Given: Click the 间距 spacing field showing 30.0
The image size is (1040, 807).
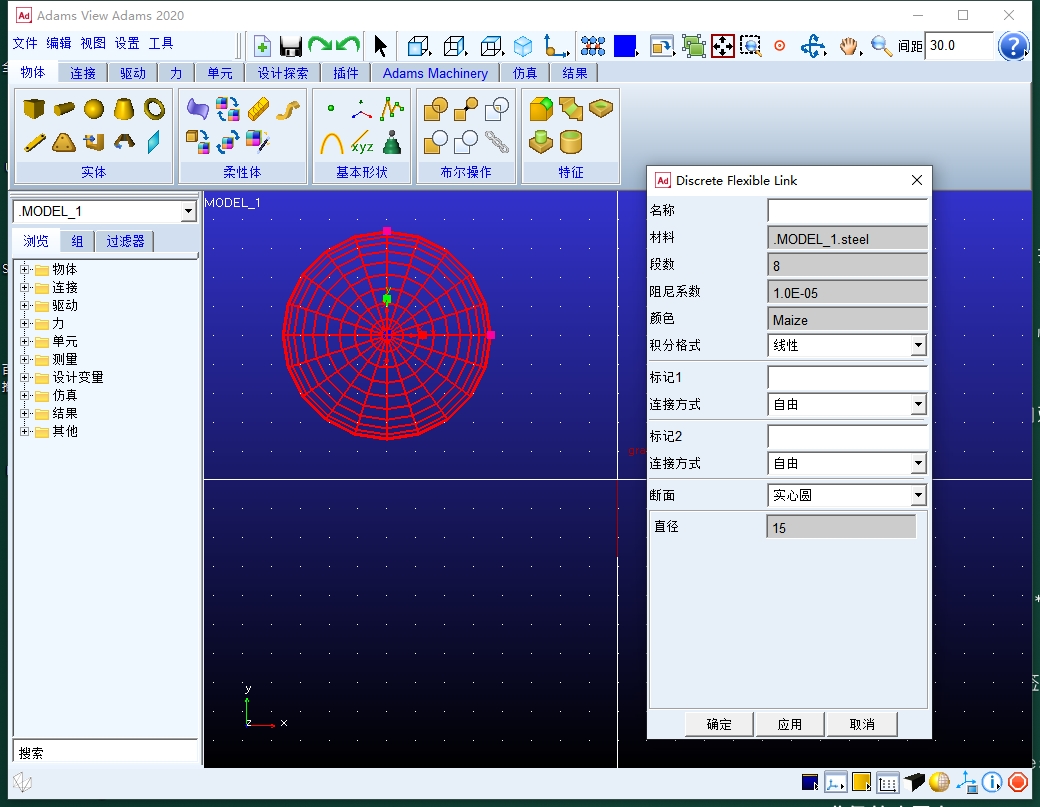Looking at the screenshot, I should pos(958,46).
